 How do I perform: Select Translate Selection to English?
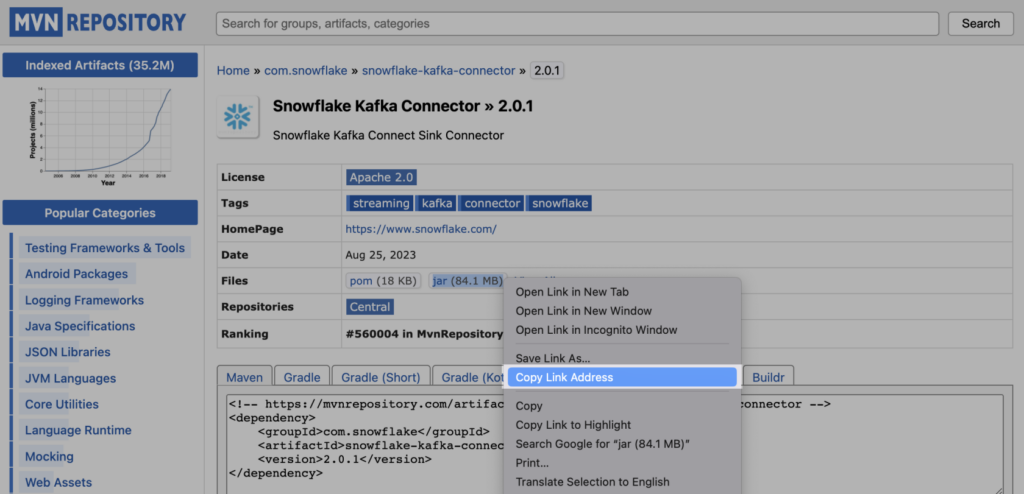click(x=592, y=482)
